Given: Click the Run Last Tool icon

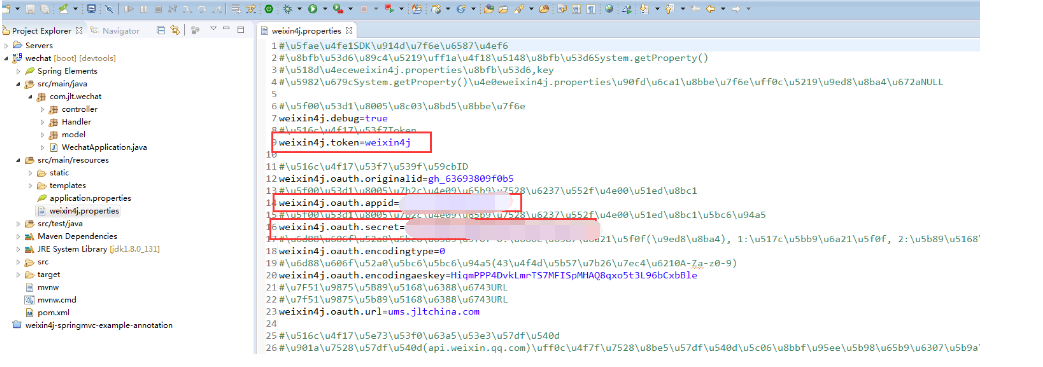Looking at the screenshot, I should pyautogui.click(x=338, y=9).
